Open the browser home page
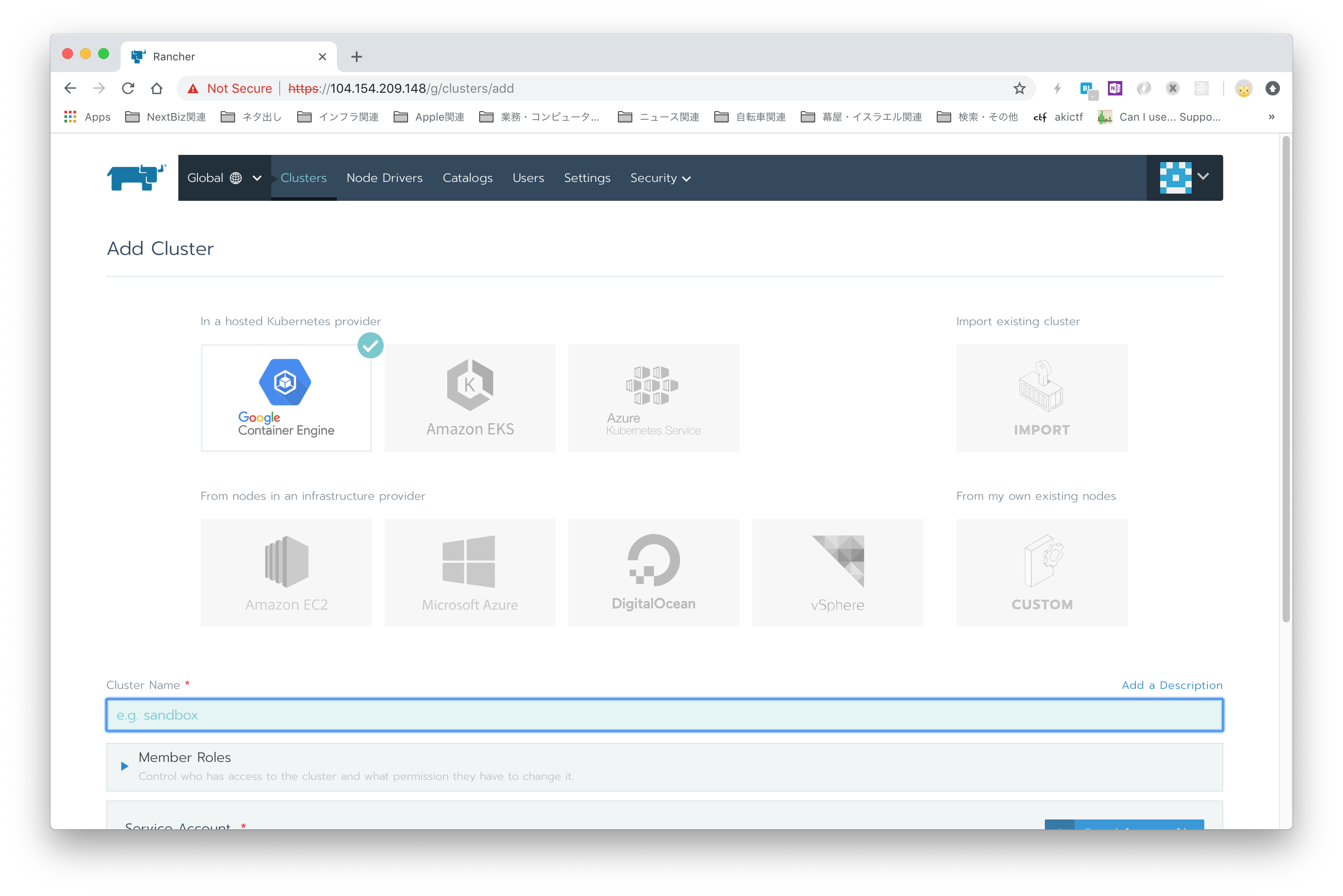 pyautogui.click(x=157, y=88)
